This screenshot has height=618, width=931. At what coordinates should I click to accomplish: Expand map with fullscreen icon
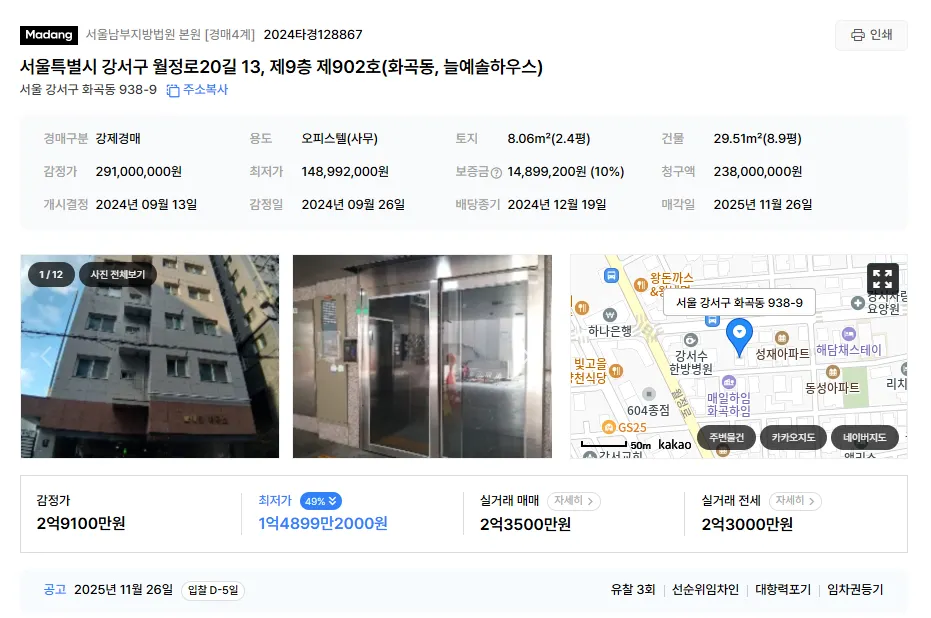coord(882,279)
